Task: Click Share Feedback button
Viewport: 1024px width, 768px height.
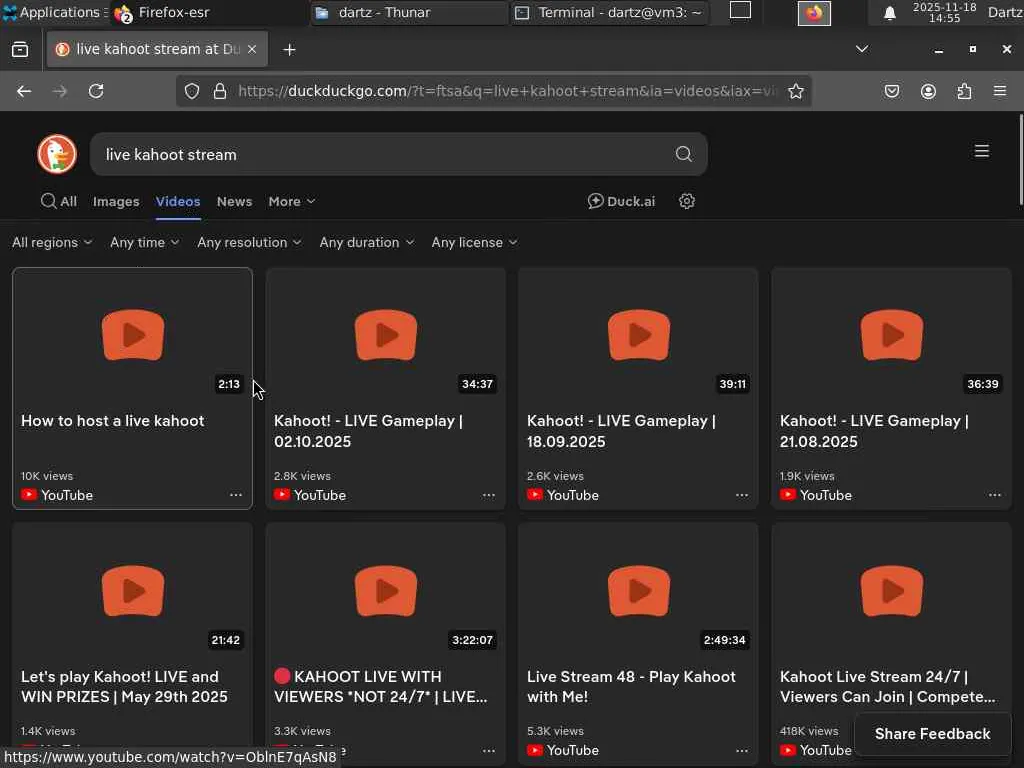Action: point(933,734)
